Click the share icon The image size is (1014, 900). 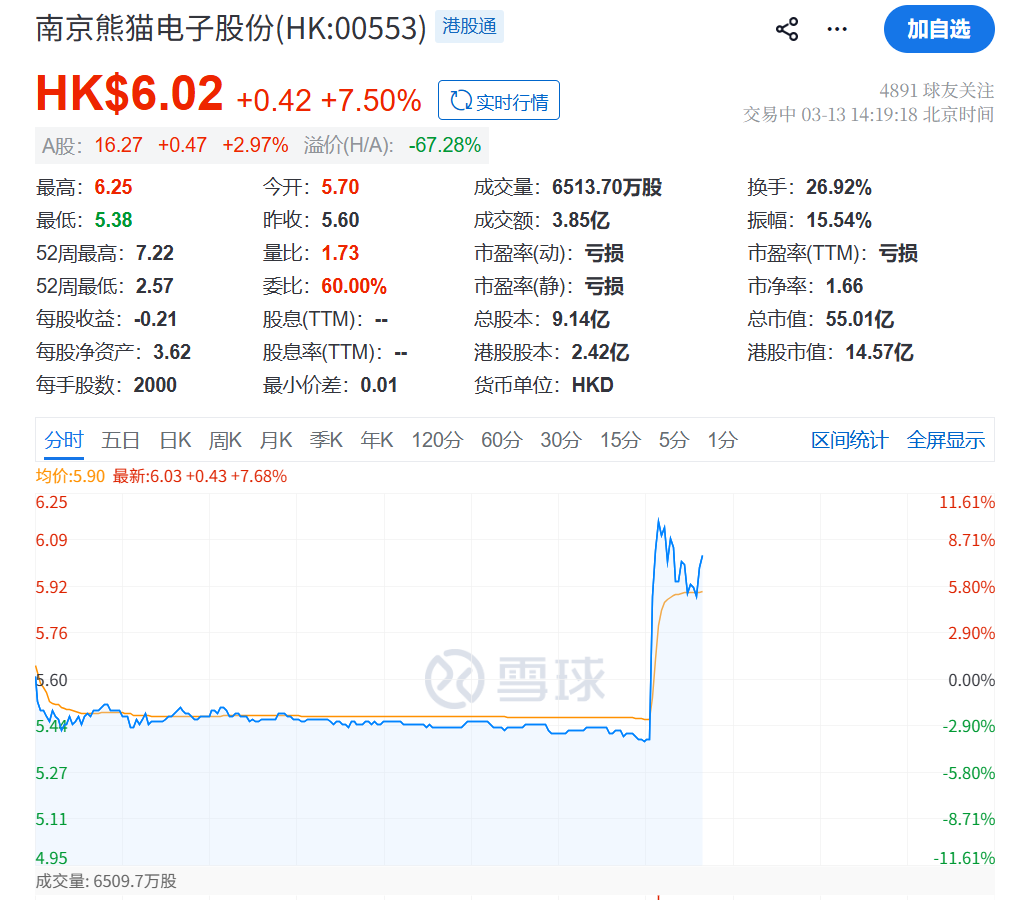787,29
